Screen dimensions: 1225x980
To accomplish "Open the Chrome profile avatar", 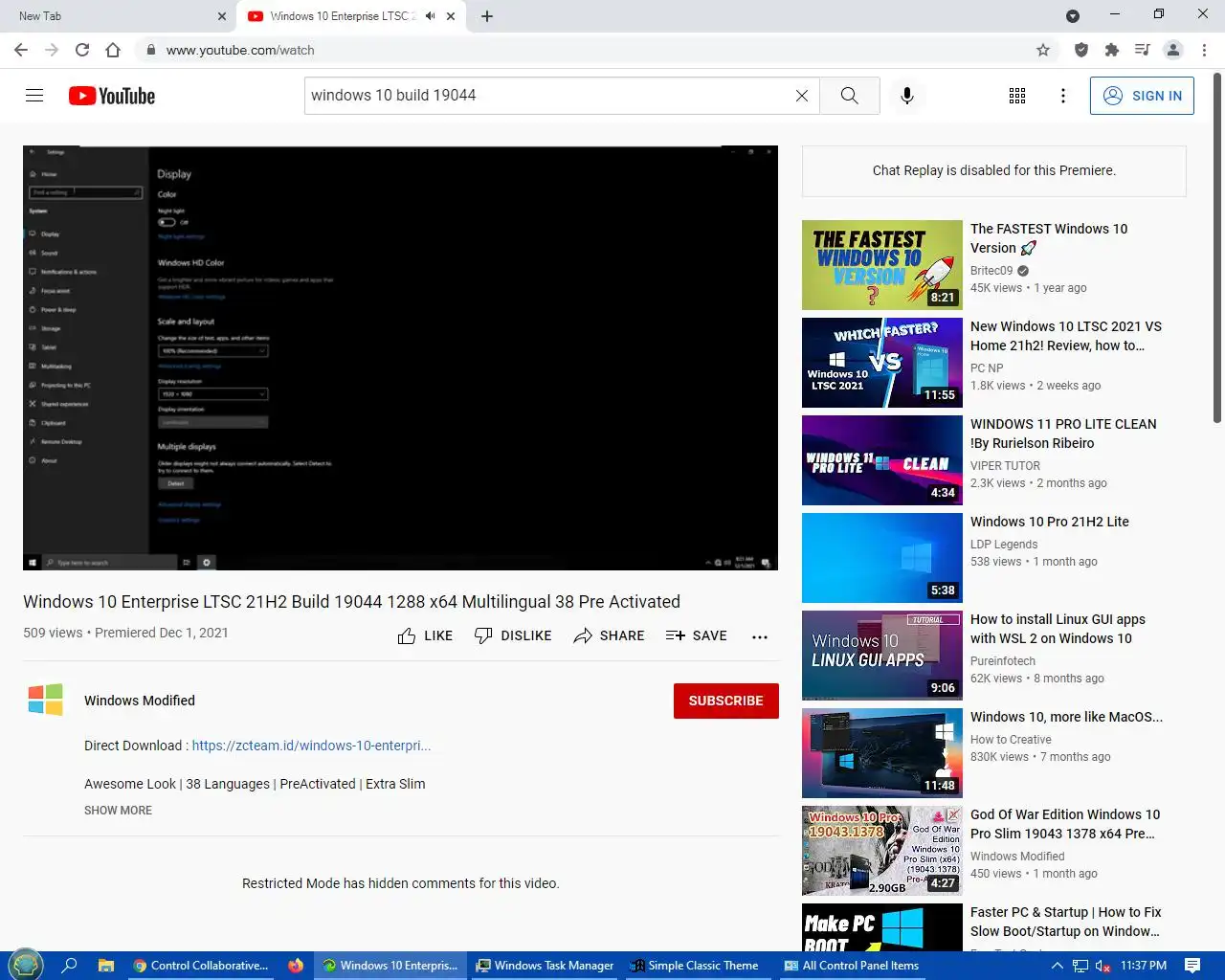I will tap(1173, 50).
